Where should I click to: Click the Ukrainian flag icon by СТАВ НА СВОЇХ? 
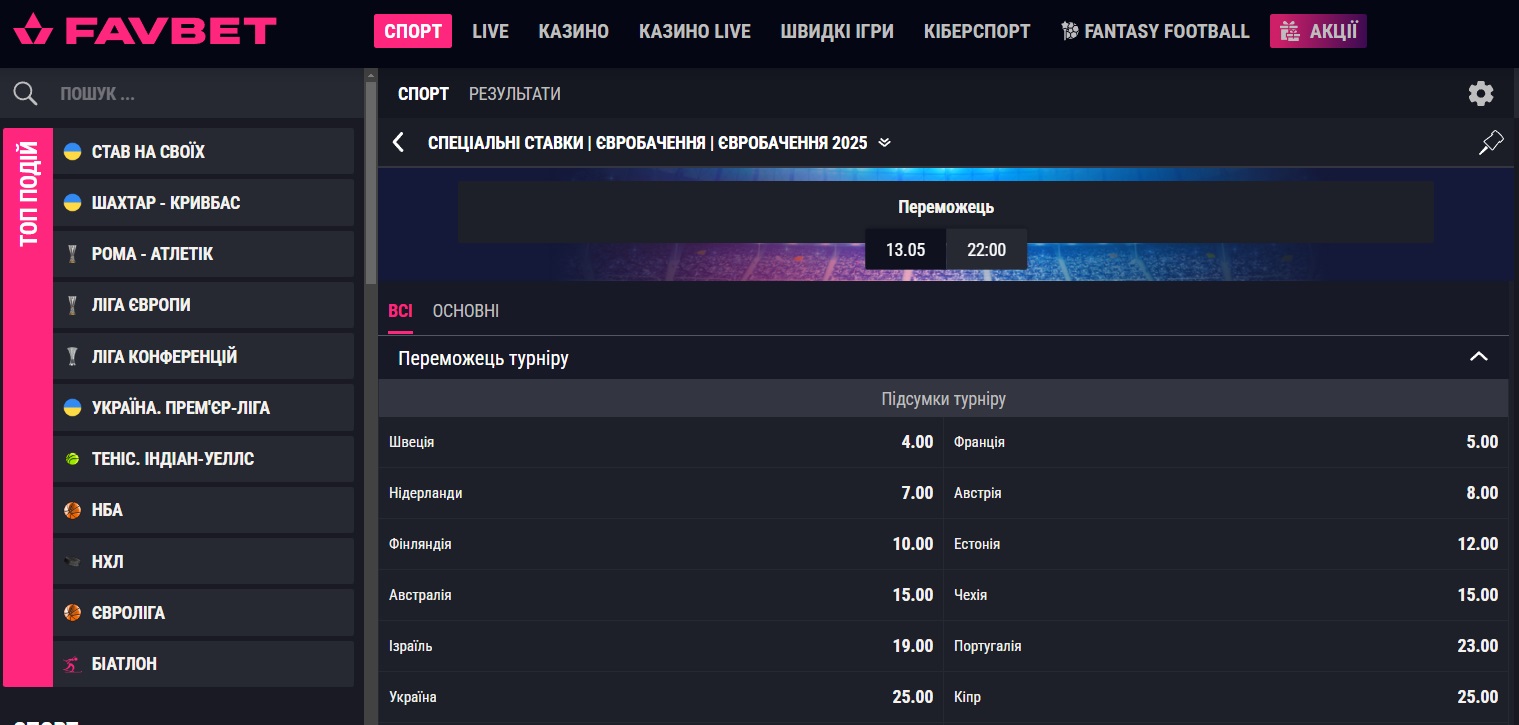72,151
